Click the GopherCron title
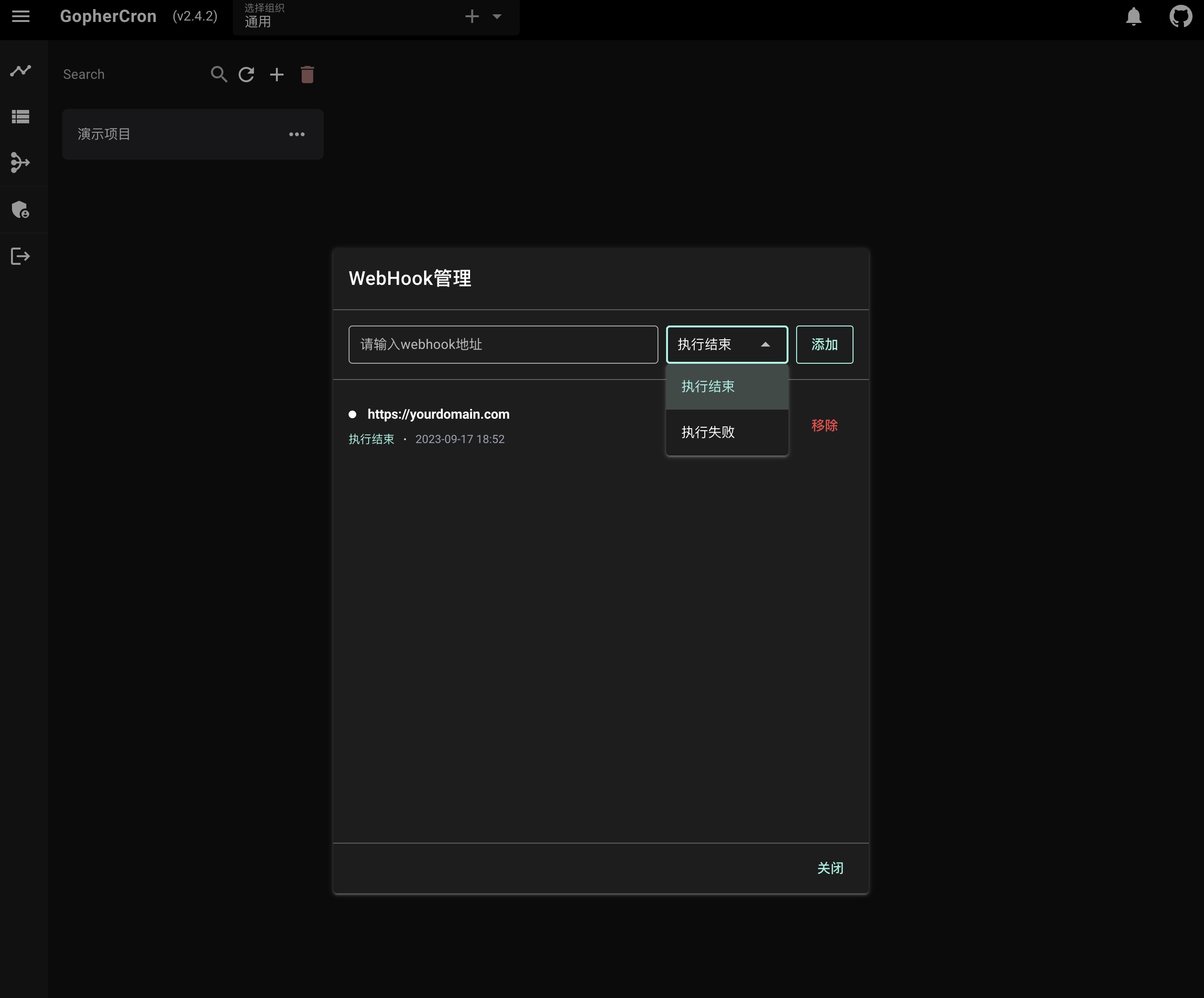 [x=108, y=16]
